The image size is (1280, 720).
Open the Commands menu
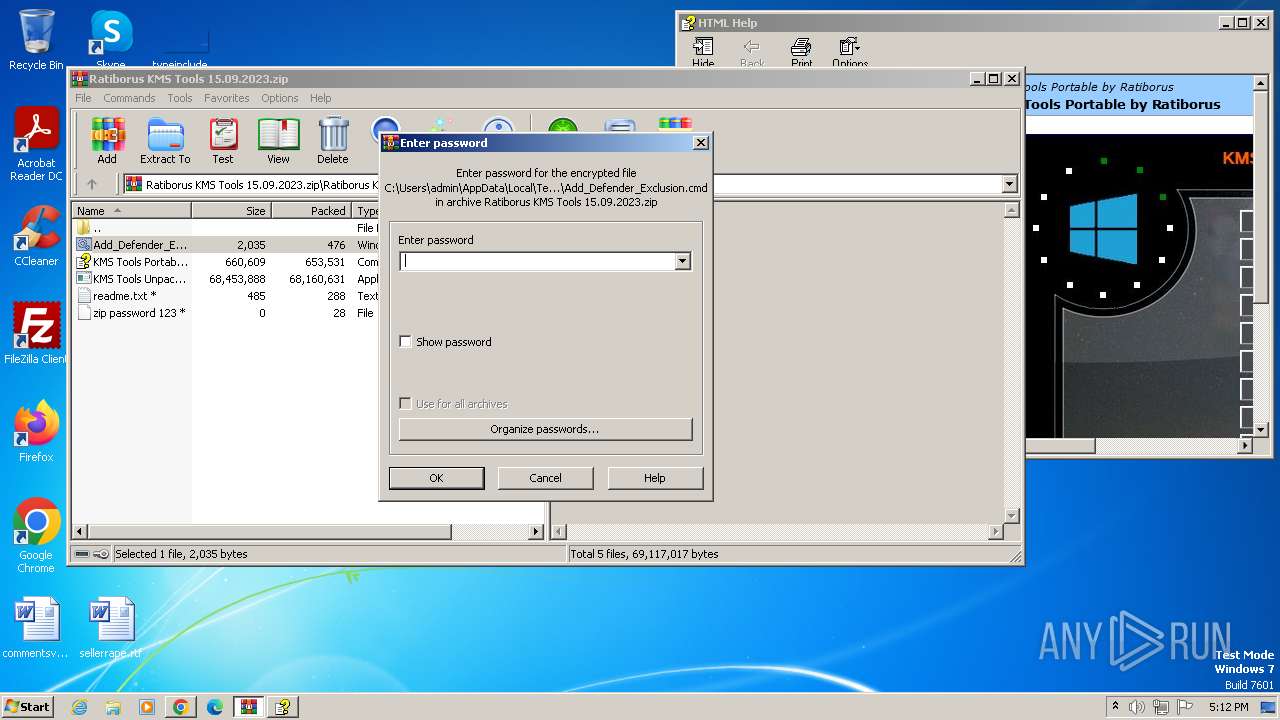(129, 98)
